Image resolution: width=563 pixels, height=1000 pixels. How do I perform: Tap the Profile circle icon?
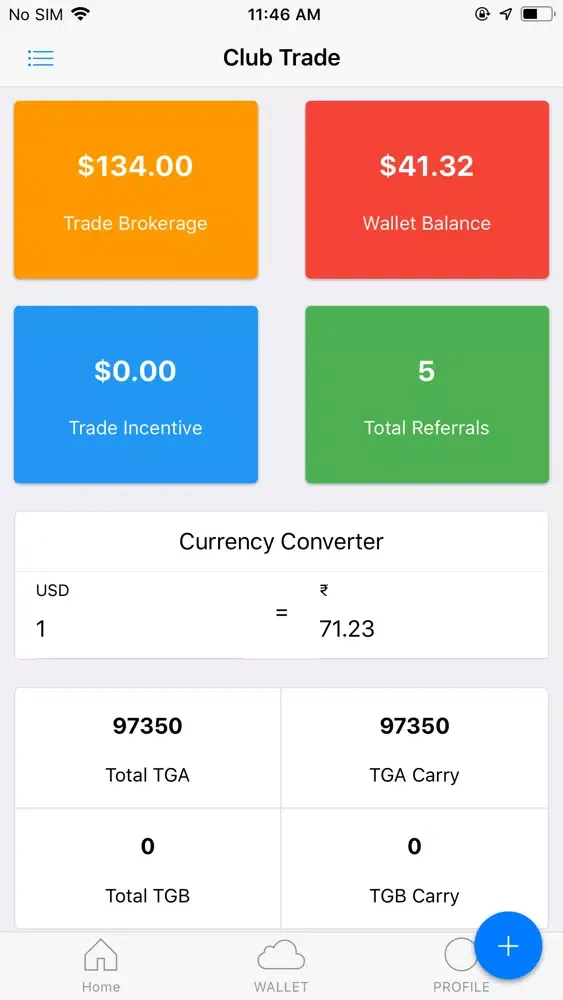pos(460,955)
